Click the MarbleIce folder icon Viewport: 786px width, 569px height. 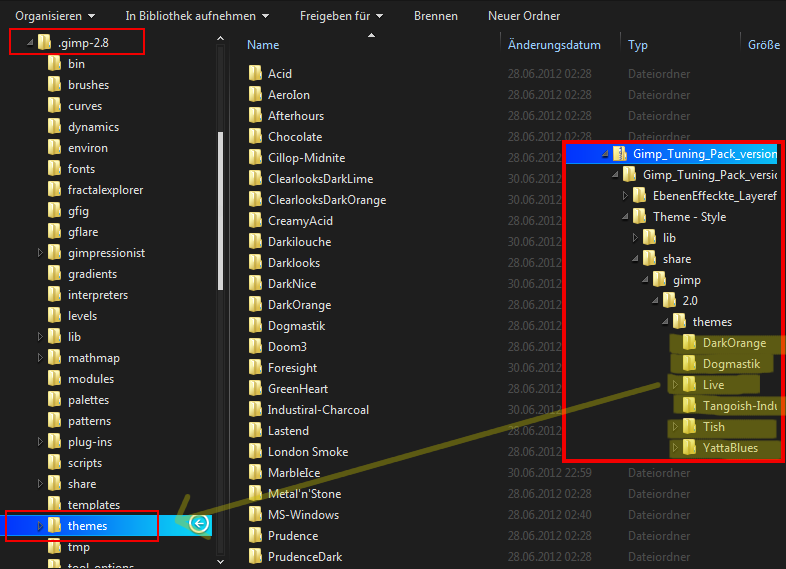[255, 473]
